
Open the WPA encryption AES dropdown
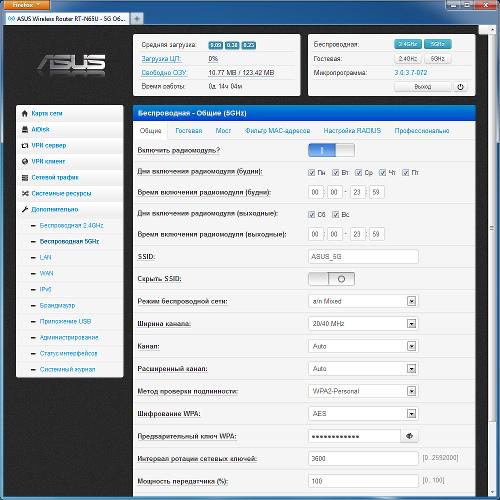[363, 414]
